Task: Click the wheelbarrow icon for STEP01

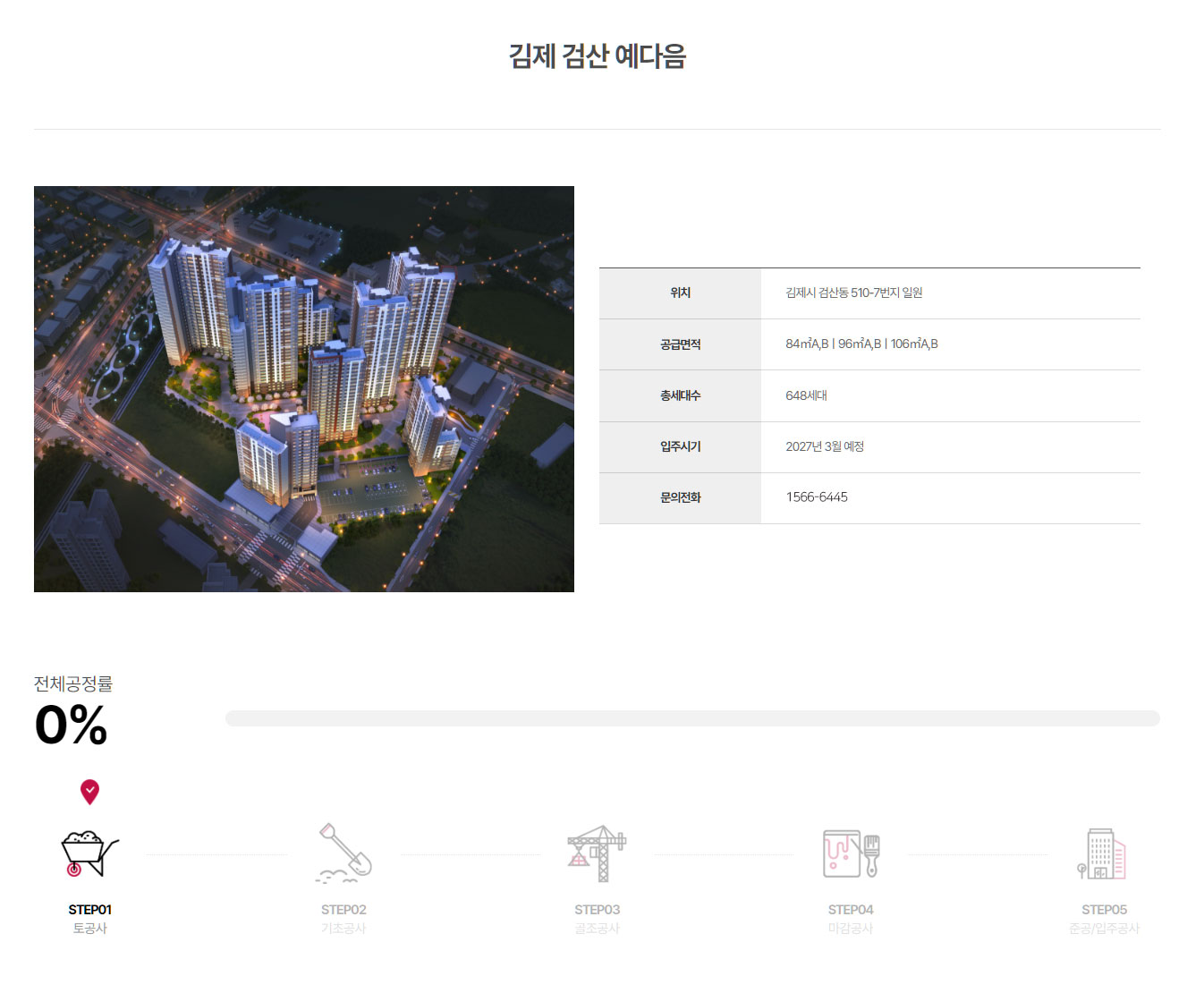Action: pyautogui.click(x=89, y=853)
